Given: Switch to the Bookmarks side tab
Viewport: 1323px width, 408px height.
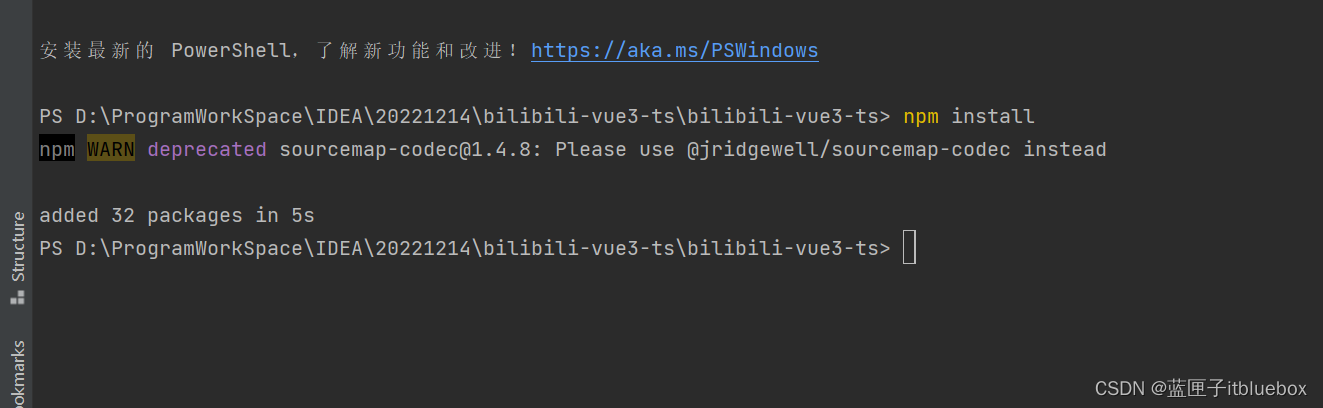Looking at the screenshot, I should [17, 375].
